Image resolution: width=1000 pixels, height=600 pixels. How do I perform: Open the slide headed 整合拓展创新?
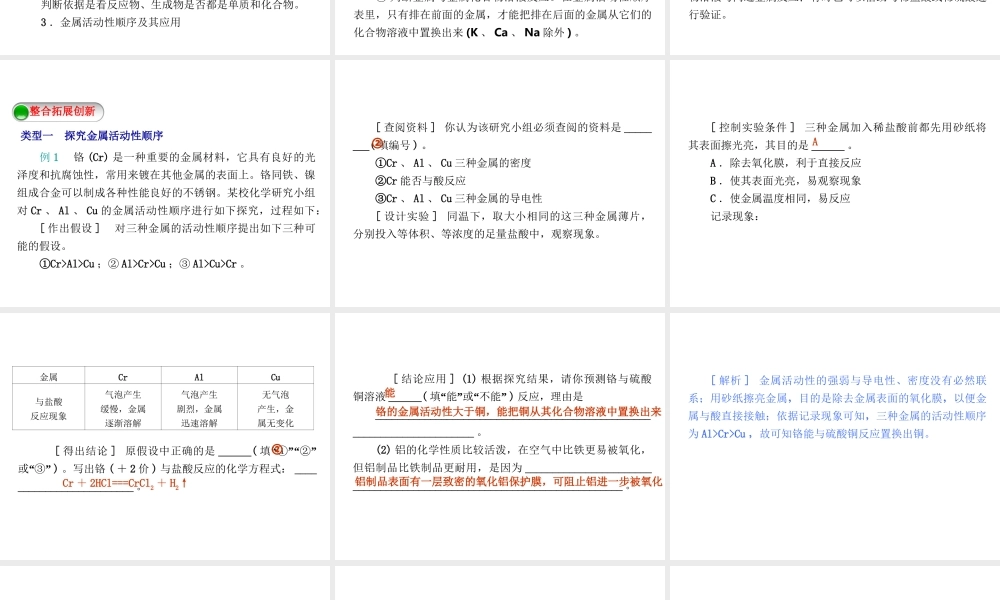[x=165, y=184]
